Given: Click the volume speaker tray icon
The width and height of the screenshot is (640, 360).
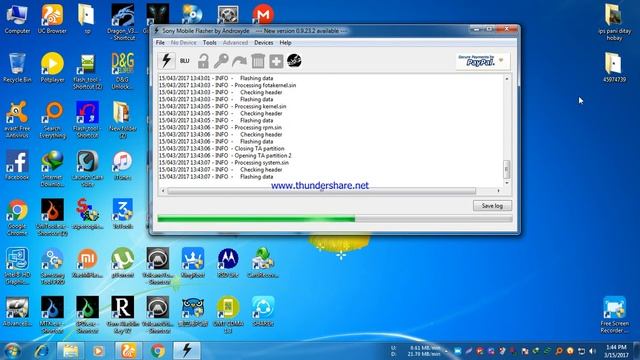Looking at the screenshot, I should (592, 351).
